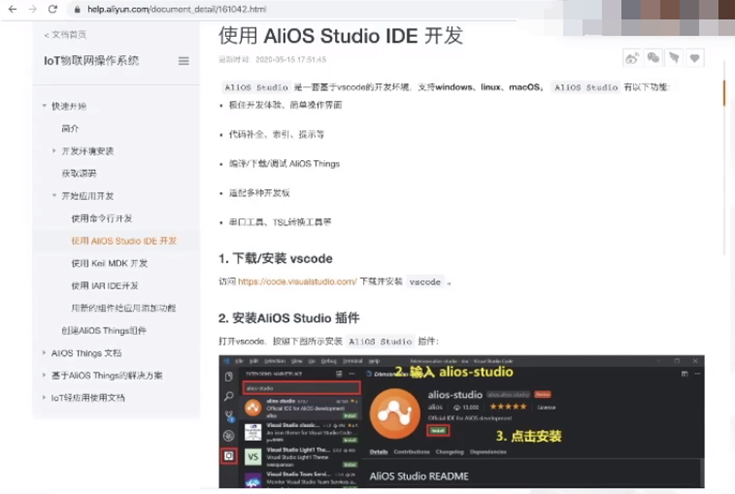Viewport: 735px width, 494px height.
Task: Collapse the 快速开始 section arrow
Action: (x=45, y=106)
